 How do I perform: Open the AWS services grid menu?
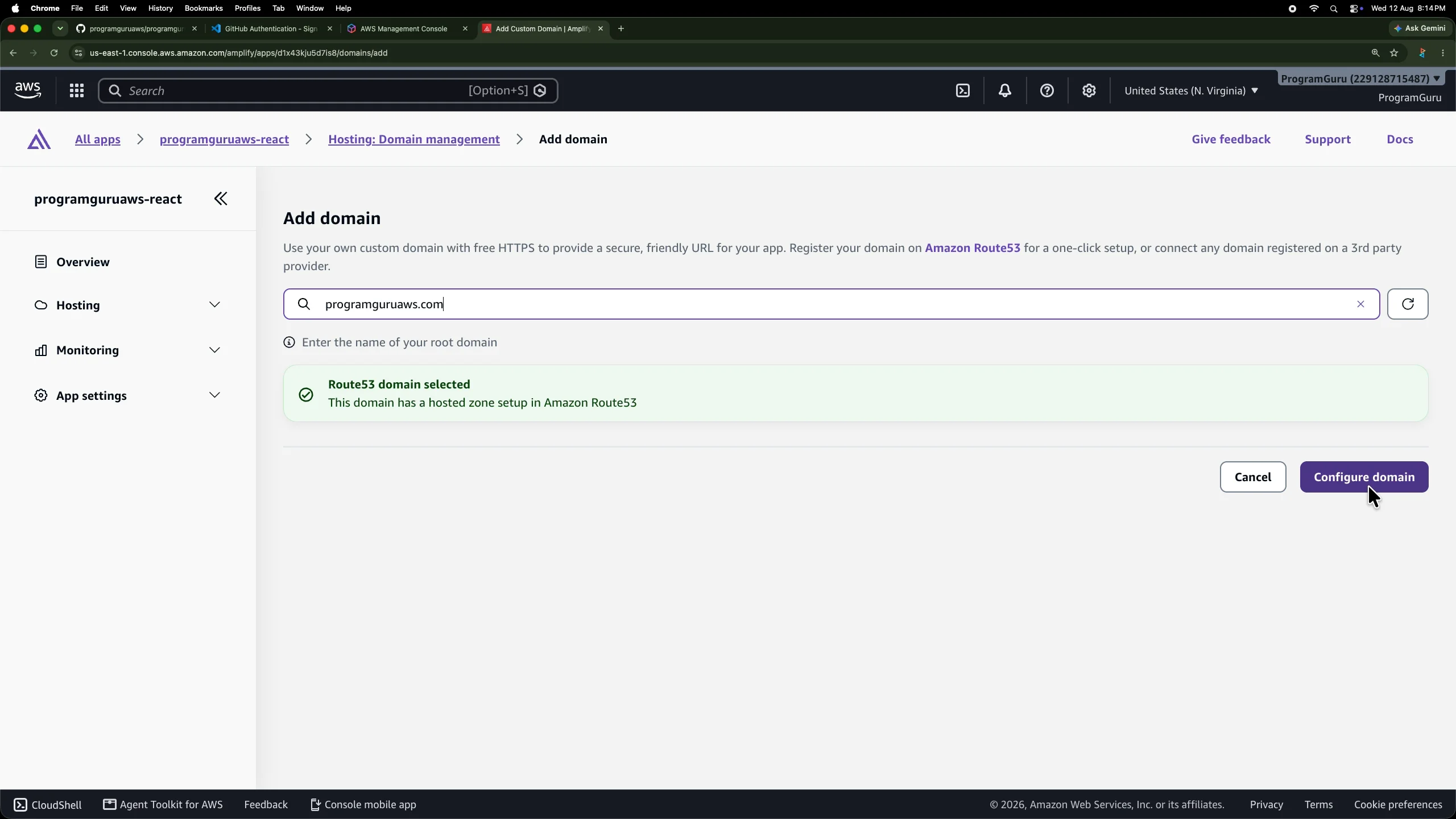click(x=77, y=90)
